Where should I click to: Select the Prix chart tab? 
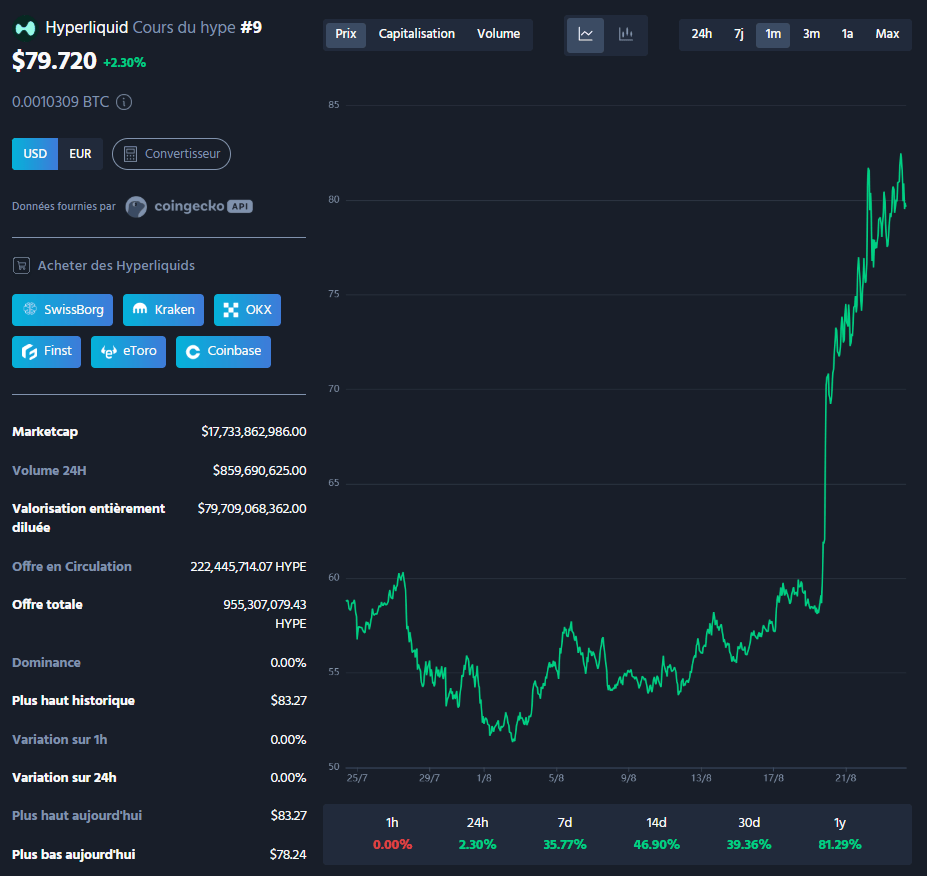tap(346, 34)
